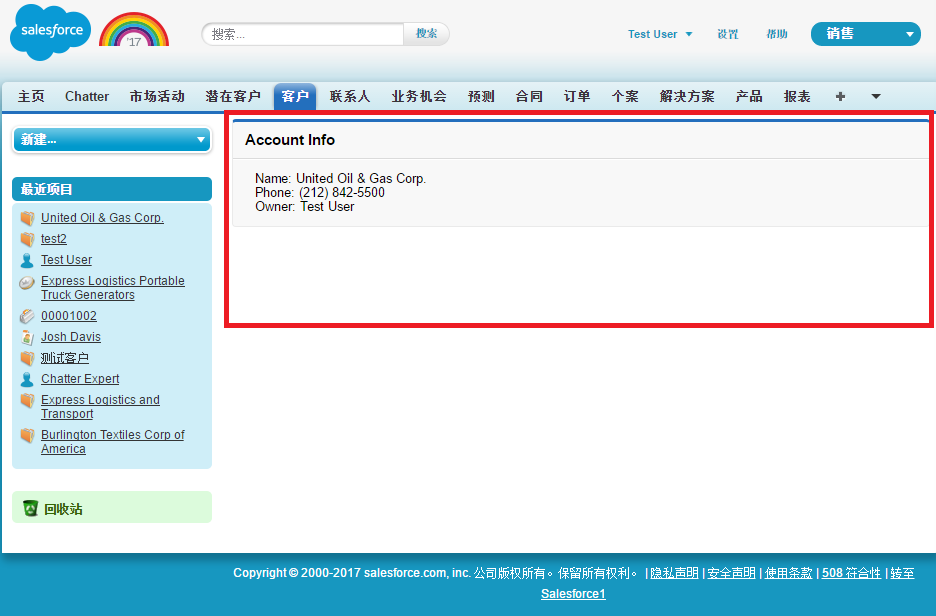Screen dimensions: 936x616
Task: Click the Name: United Oil & Gas Corp. line
Action: 340,178
